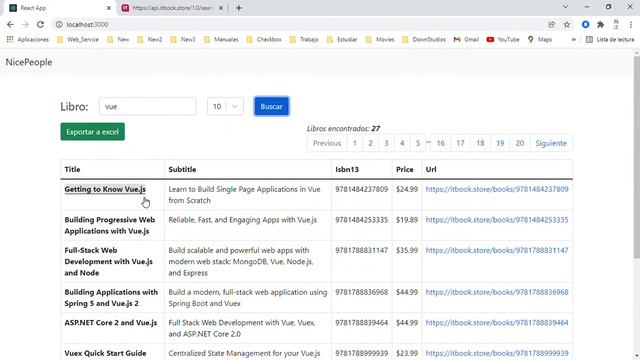Open the Aplicaciones apps grid
The height and width of the screenshot is (360, 640).
click(x=27, y=40)
